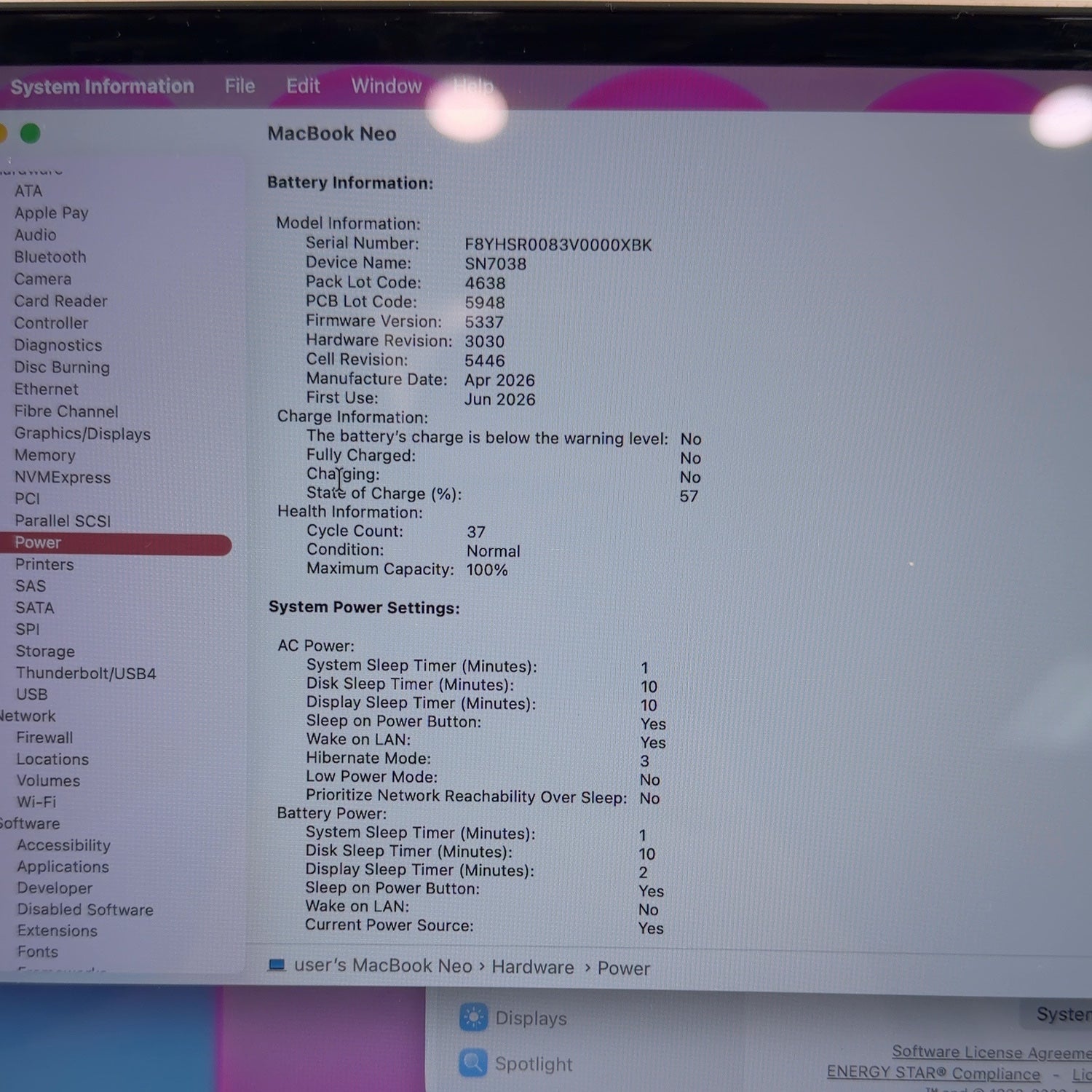Show Bluetooth hardware details
The image size is (1092, 1092).
click(x=50, y=257)
